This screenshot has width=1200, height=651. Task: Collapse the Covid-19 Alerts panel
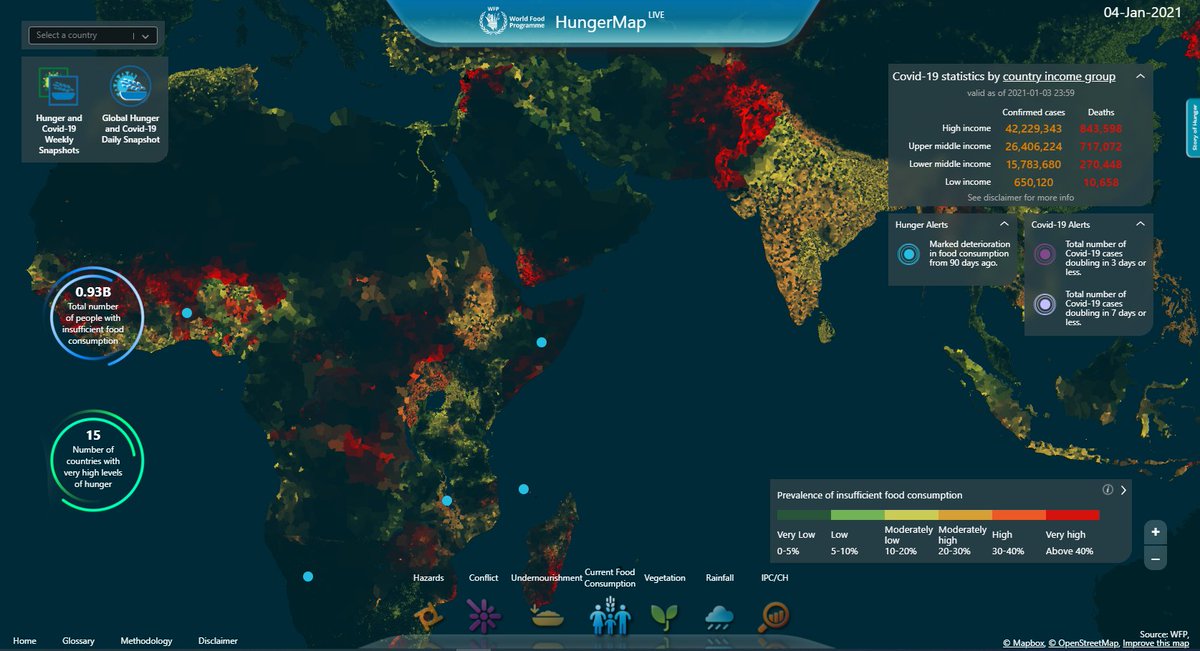point(1139,225)
